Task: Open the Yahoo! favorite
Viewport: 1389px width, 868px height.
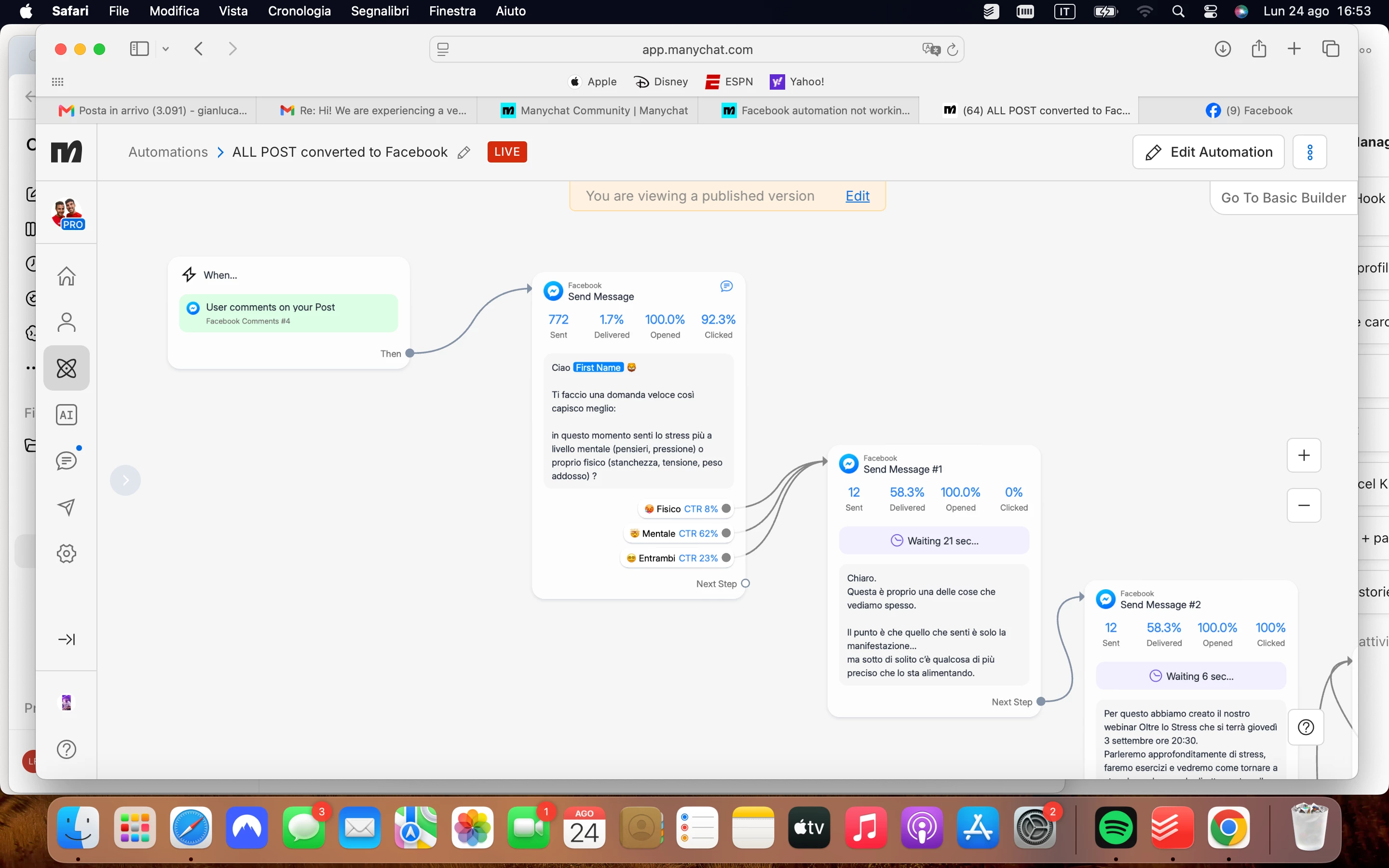Action: click(797, 81)
